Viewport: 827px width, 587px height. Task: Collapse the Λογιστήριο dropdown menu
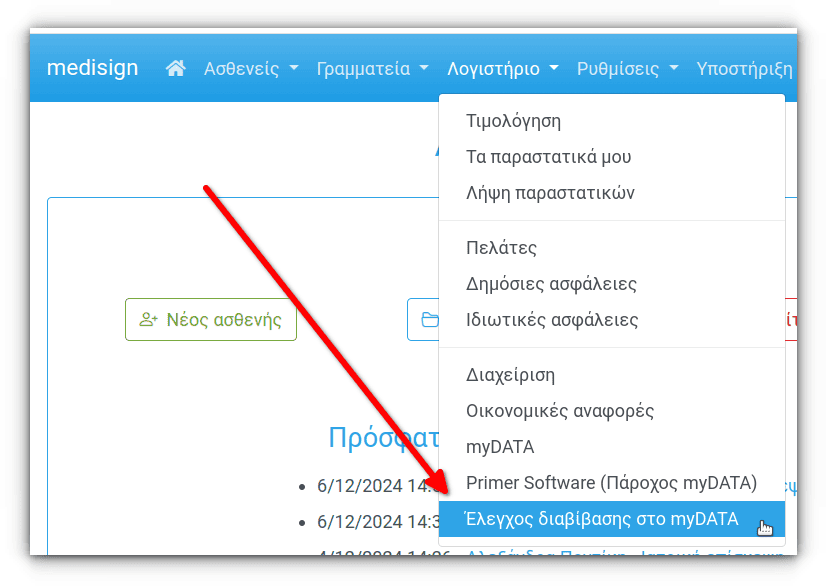click(x=503, y=69)
